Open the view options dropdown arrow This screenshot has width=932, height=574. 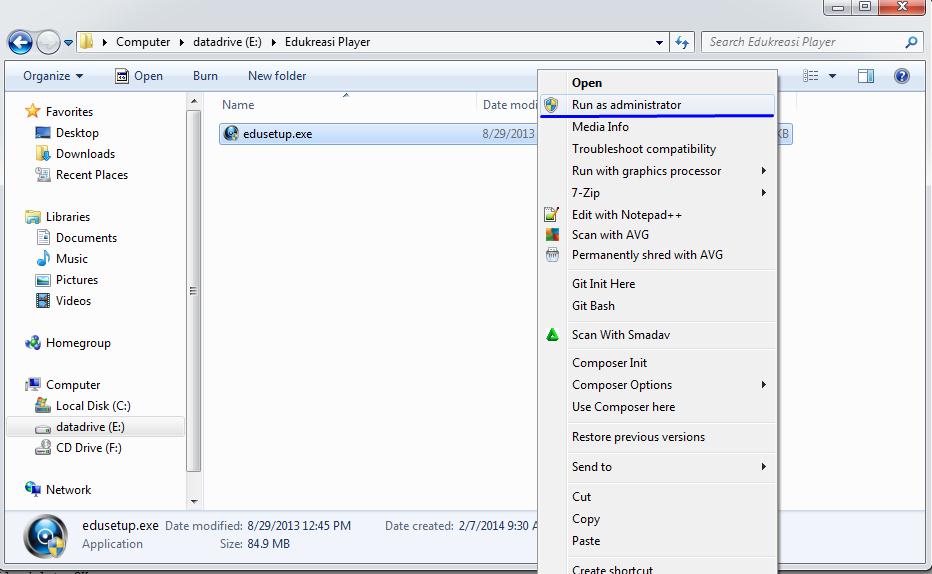click(832, 76)
